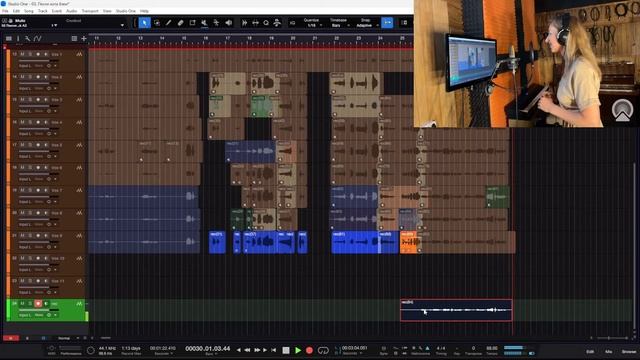Open input dropdown arrow on track 22
Image resolution: width=640 pixels, height=360 pixels.
click(x=56, y=270)
